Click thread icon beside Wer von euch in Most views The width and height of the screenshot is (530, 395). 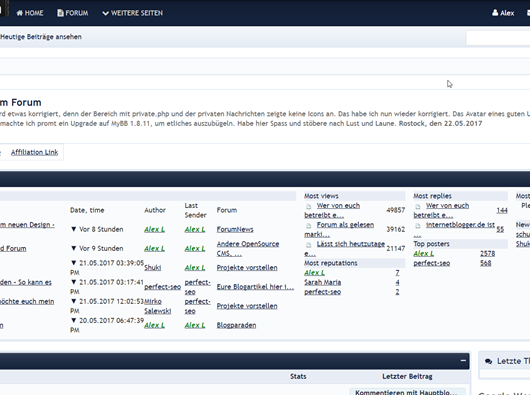tap(308, 206)
